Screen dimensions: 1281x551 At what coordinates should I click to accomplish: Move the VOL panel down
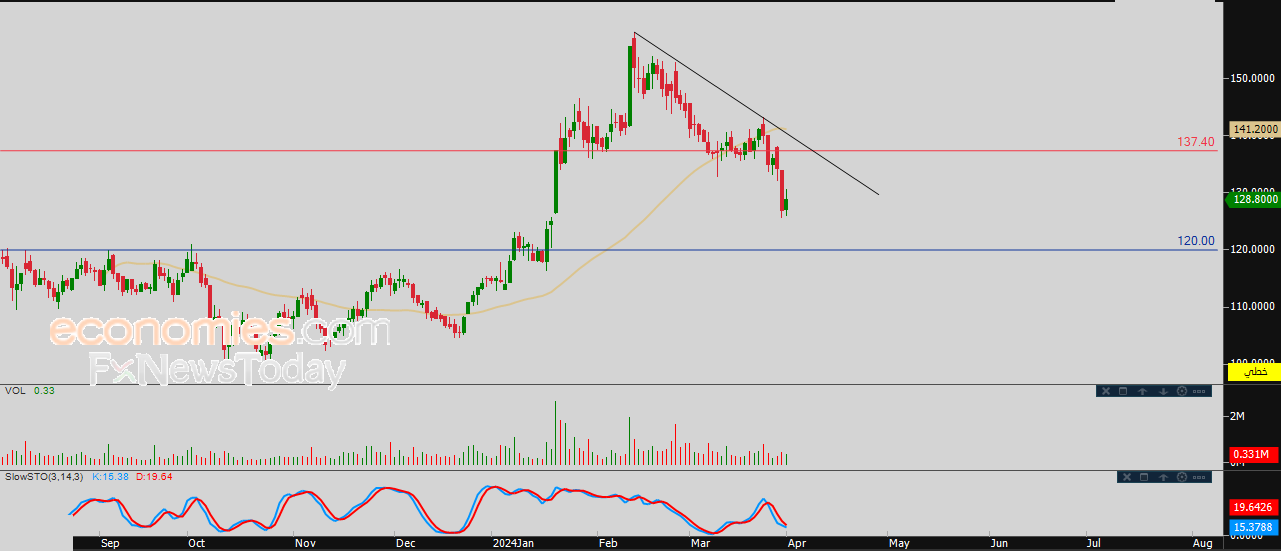[1163, 391]
